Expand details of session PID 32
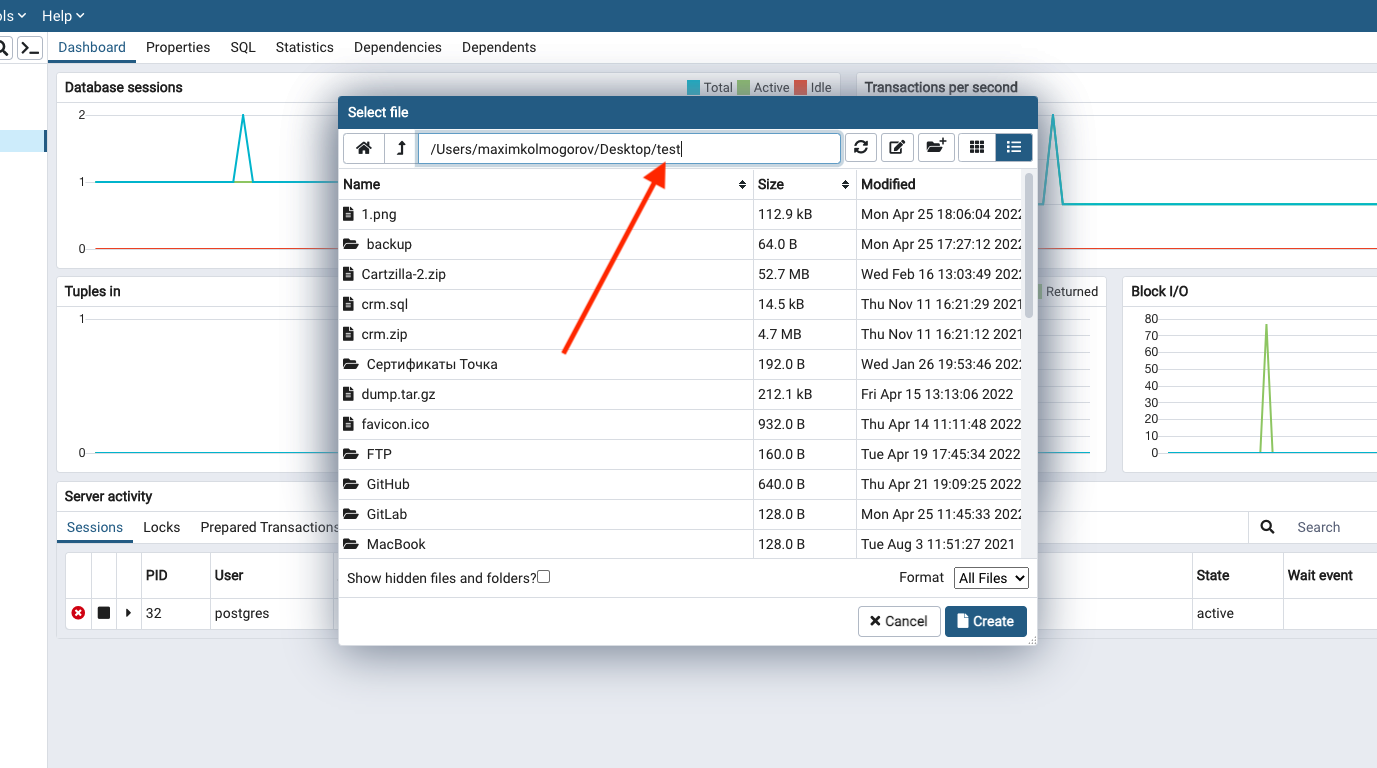1377x768 pixels. point(128,613)
